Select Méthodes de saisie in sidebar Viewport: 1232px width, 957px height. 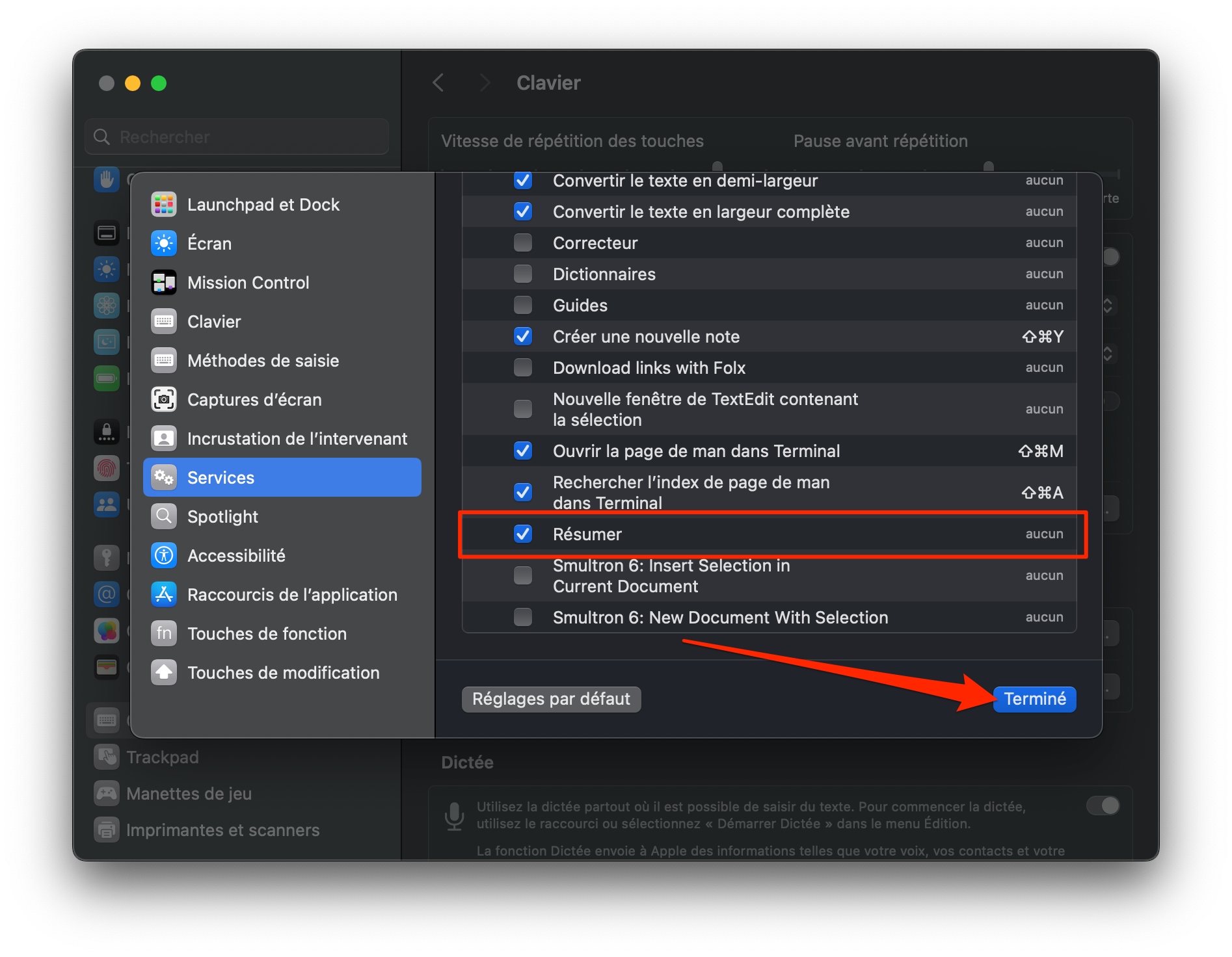point(263,361)
